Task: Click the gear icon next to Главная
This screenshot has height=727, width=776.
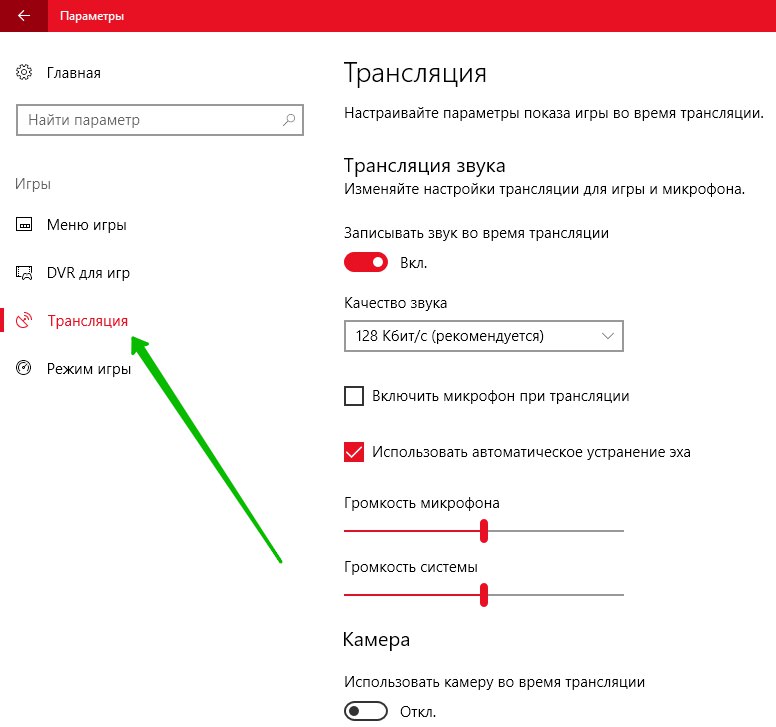Action: coord(24,72)
